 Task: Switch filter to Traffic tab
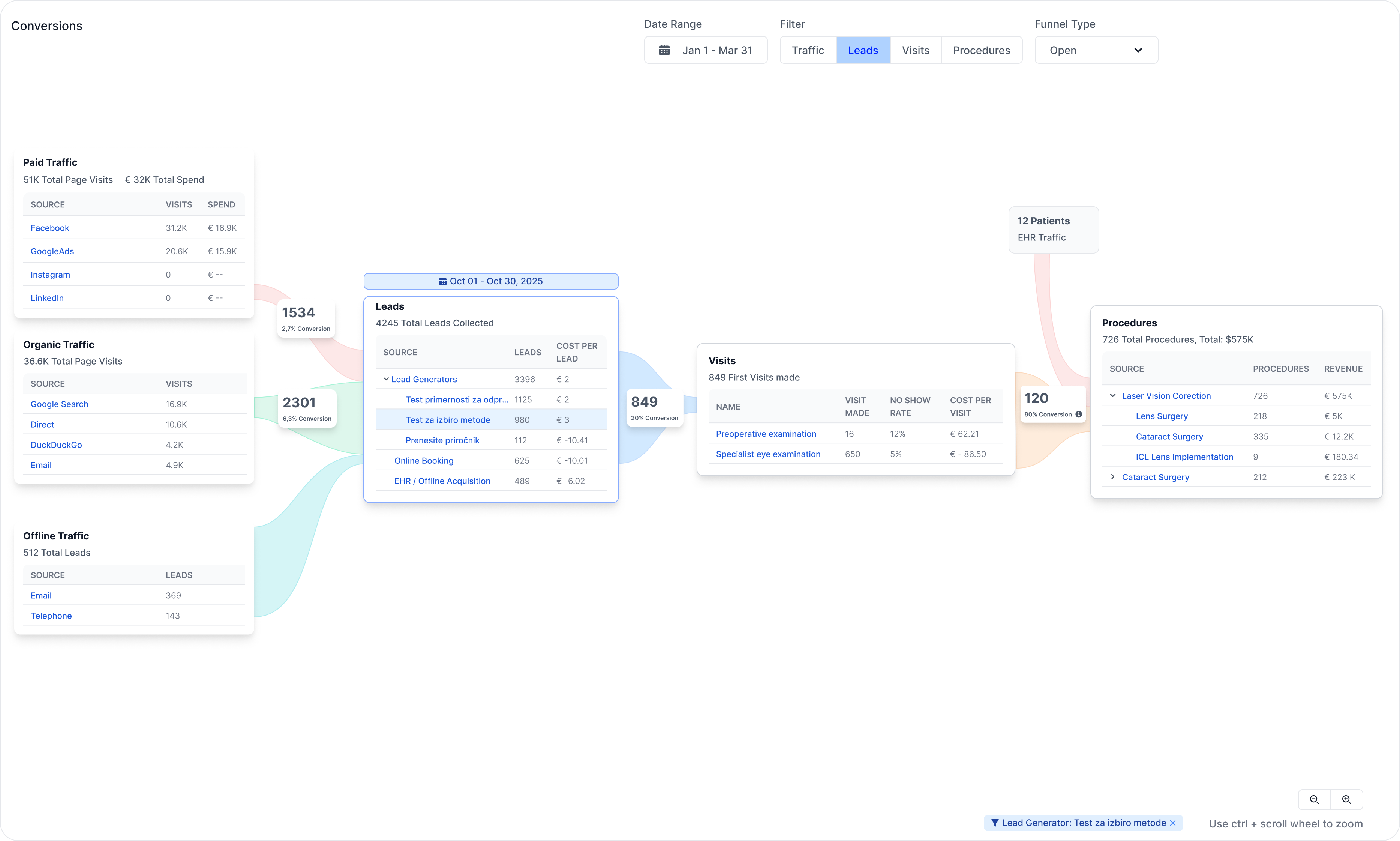pyautogui.click(x=808, y=50)
